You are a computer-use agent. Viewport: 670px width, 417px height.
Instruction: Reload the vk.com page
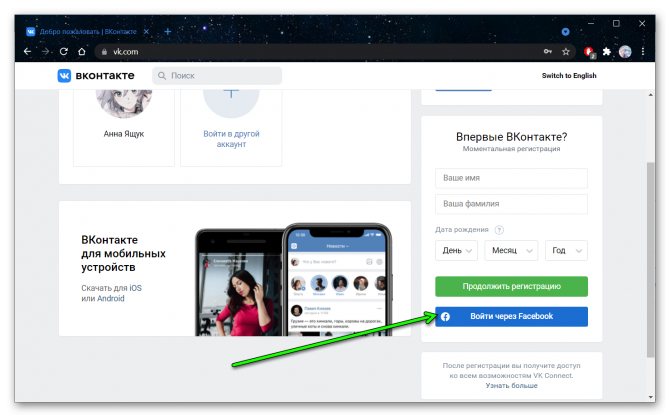[x=64, y=52]
